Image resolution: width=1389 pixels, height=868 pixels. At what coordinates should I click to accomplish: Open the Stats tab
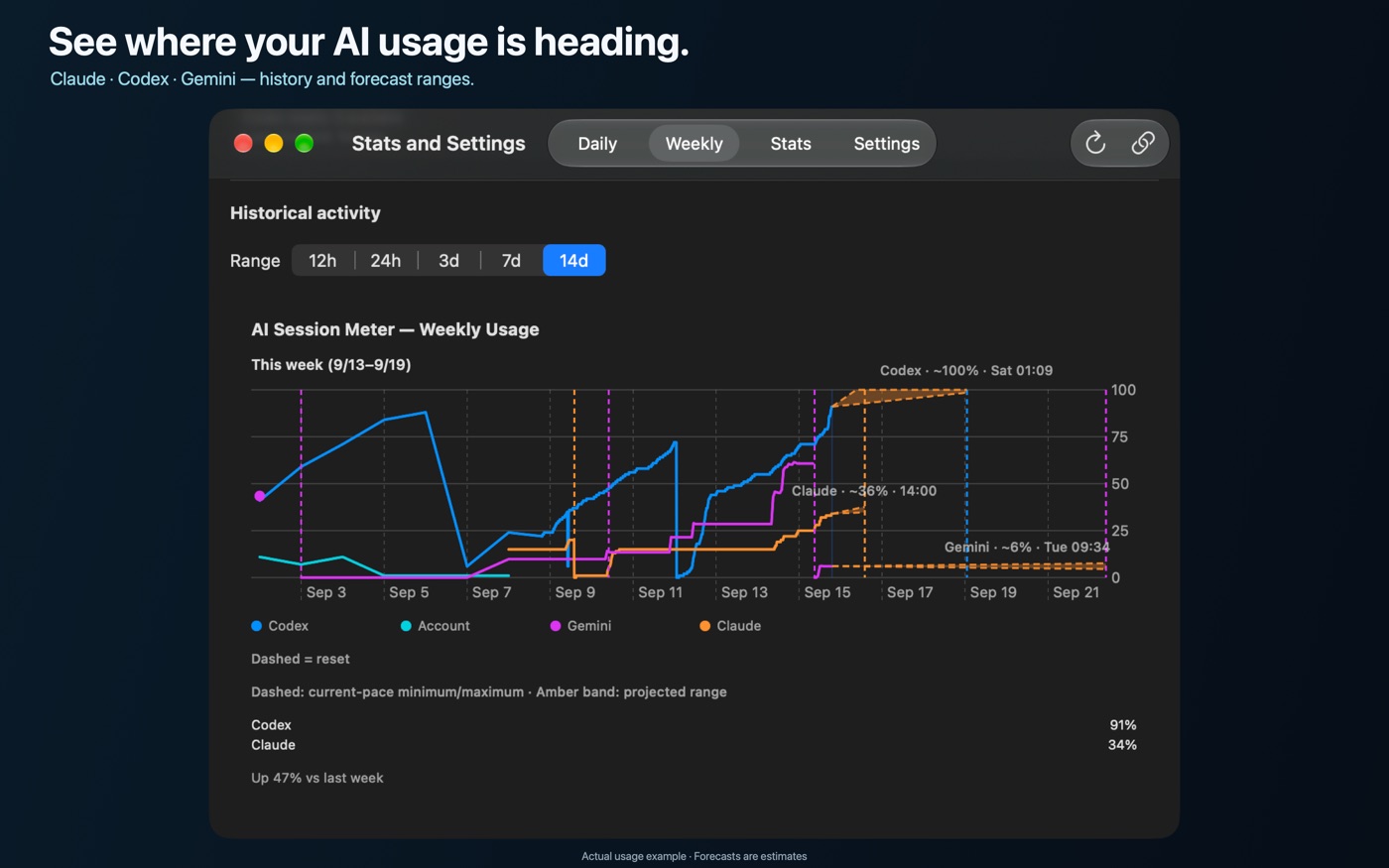coord(791,144)
